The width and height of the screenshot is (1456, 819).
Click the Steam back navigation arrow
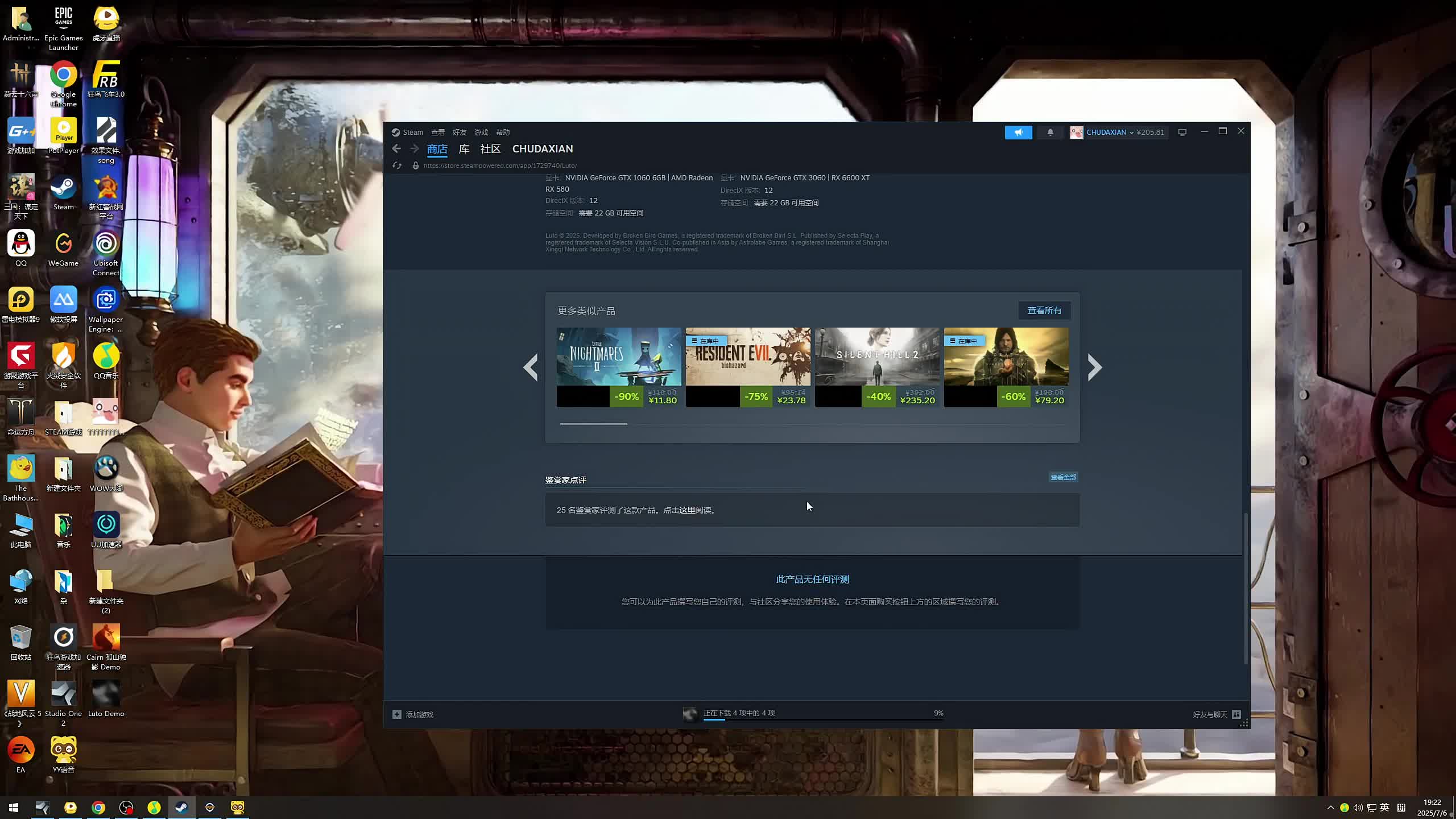(x=396, y=148)
